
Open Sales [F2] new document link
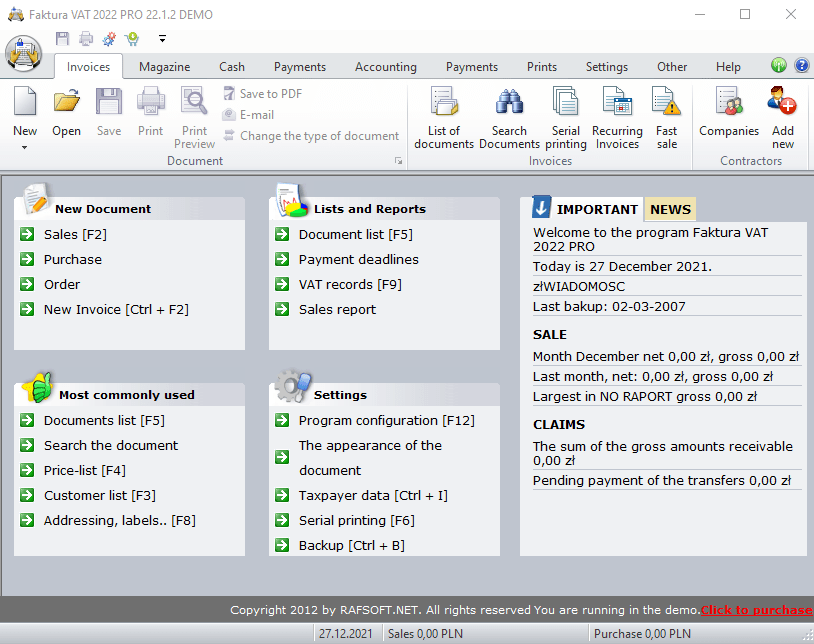75,234
